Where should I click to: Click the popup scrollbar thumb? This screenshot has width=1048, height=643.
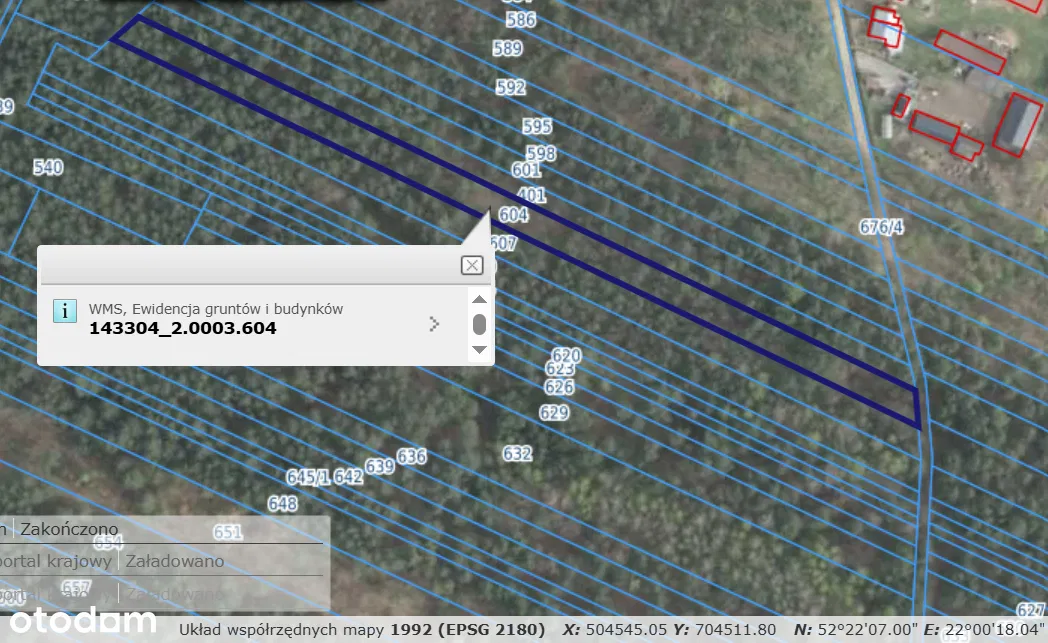(x=479, y=324)
